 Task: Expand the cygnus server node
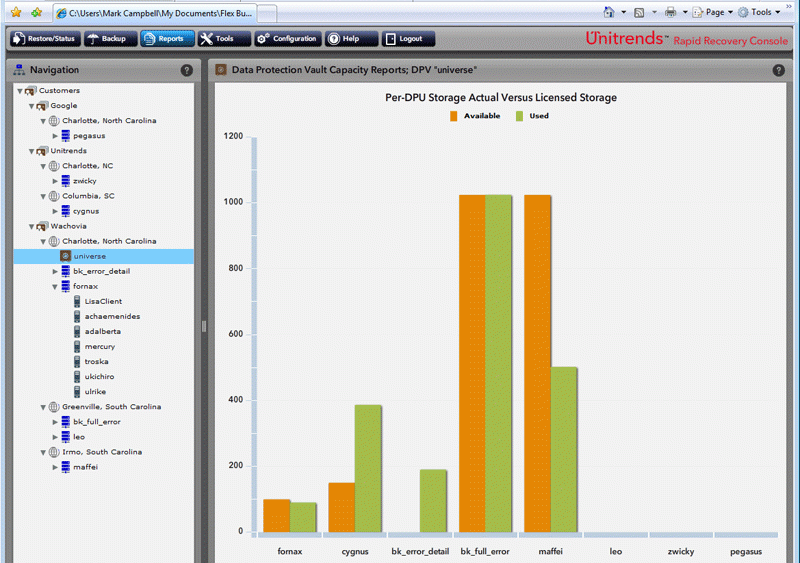coord(55,211)
